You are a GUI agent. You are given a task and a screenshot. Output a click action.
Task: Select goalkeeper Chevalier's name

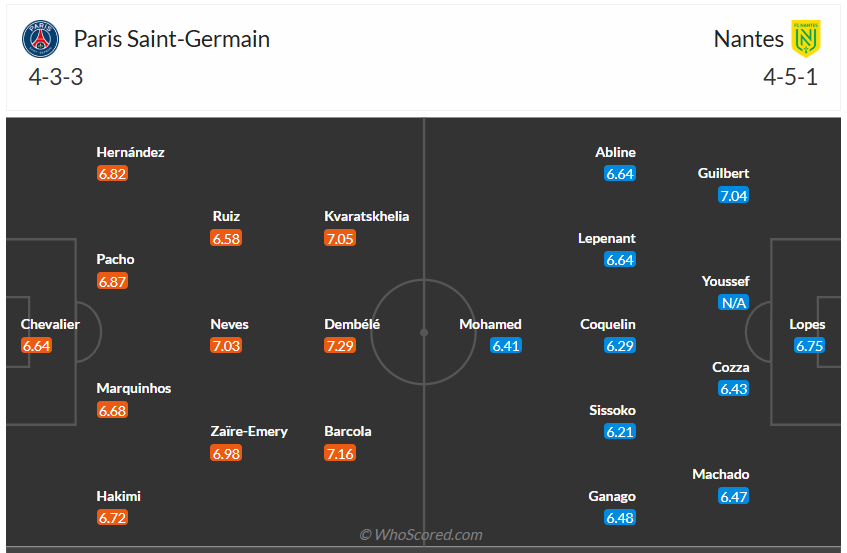pyautogui.click(x=50, y=324)
